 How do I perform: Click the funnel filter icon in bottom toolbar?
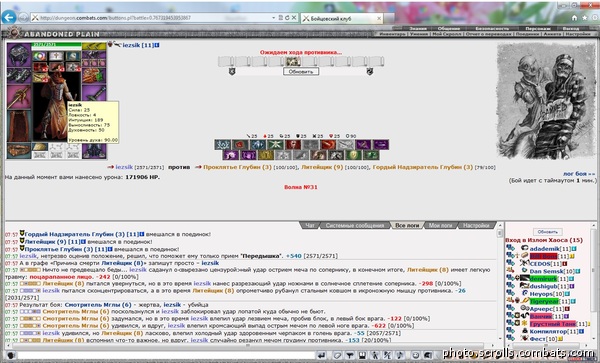tap(349, 355)
